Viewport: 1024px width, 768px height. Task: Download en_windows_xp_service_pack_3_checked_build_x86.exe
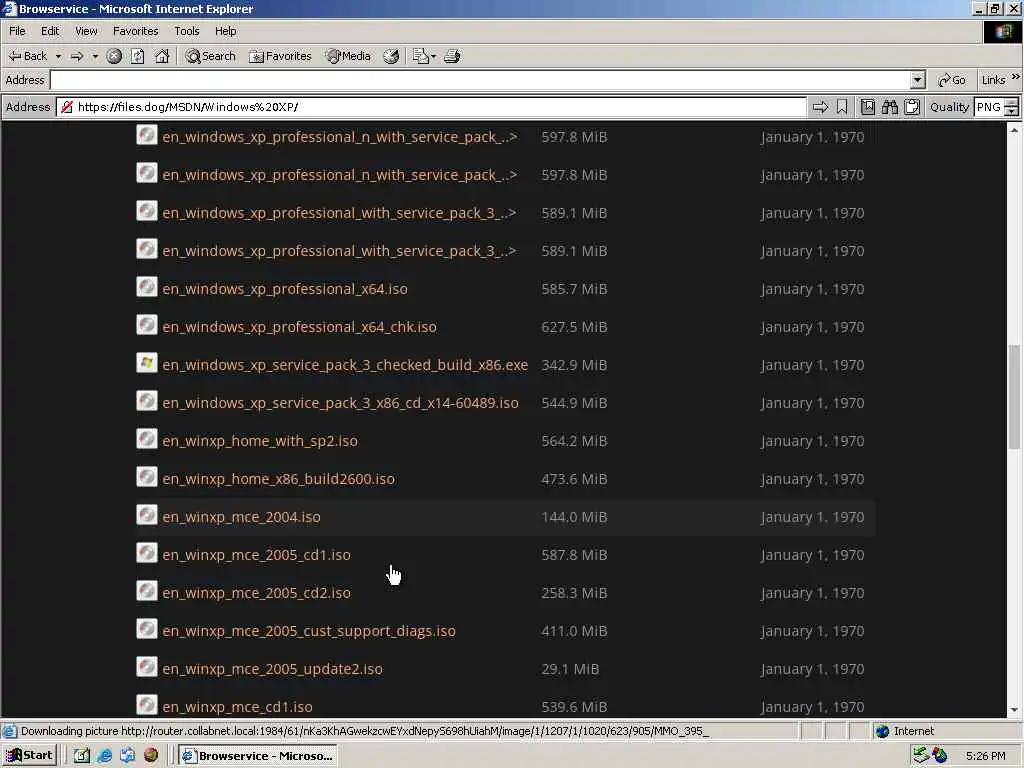pos(345,365)
